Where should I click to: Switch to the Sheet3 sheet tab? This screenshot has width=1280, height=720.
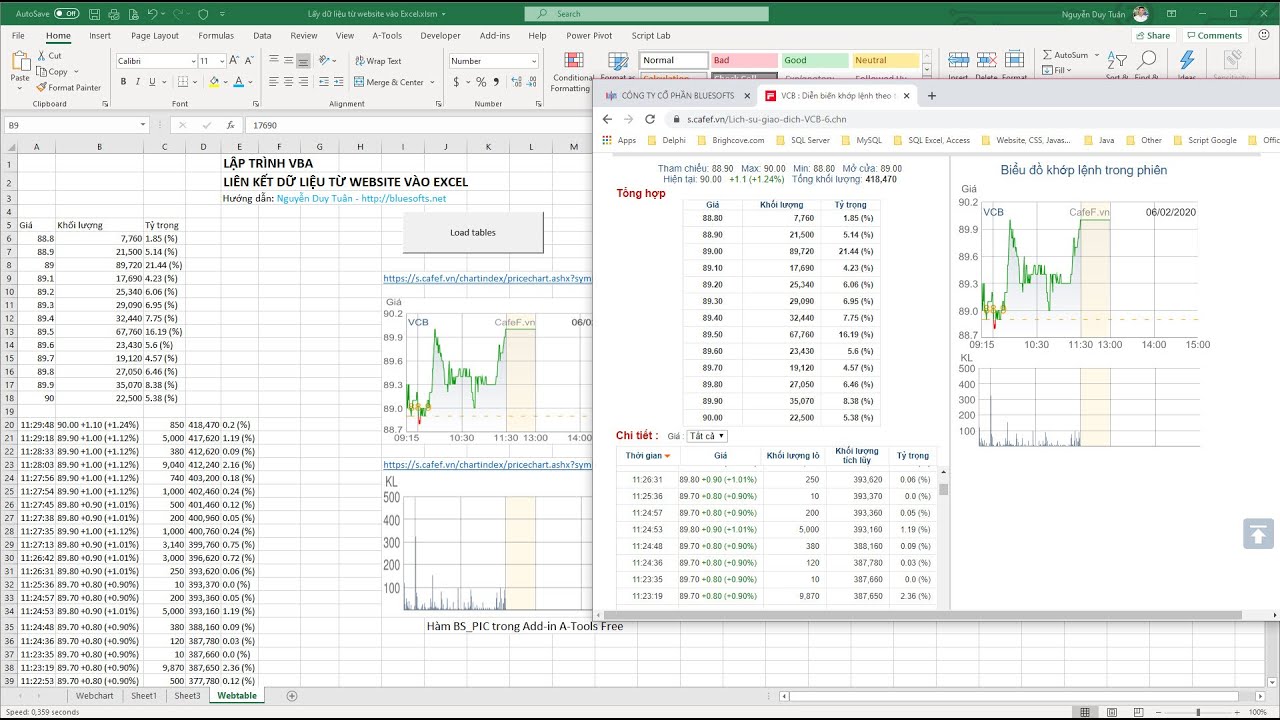[x=187, y=695]
